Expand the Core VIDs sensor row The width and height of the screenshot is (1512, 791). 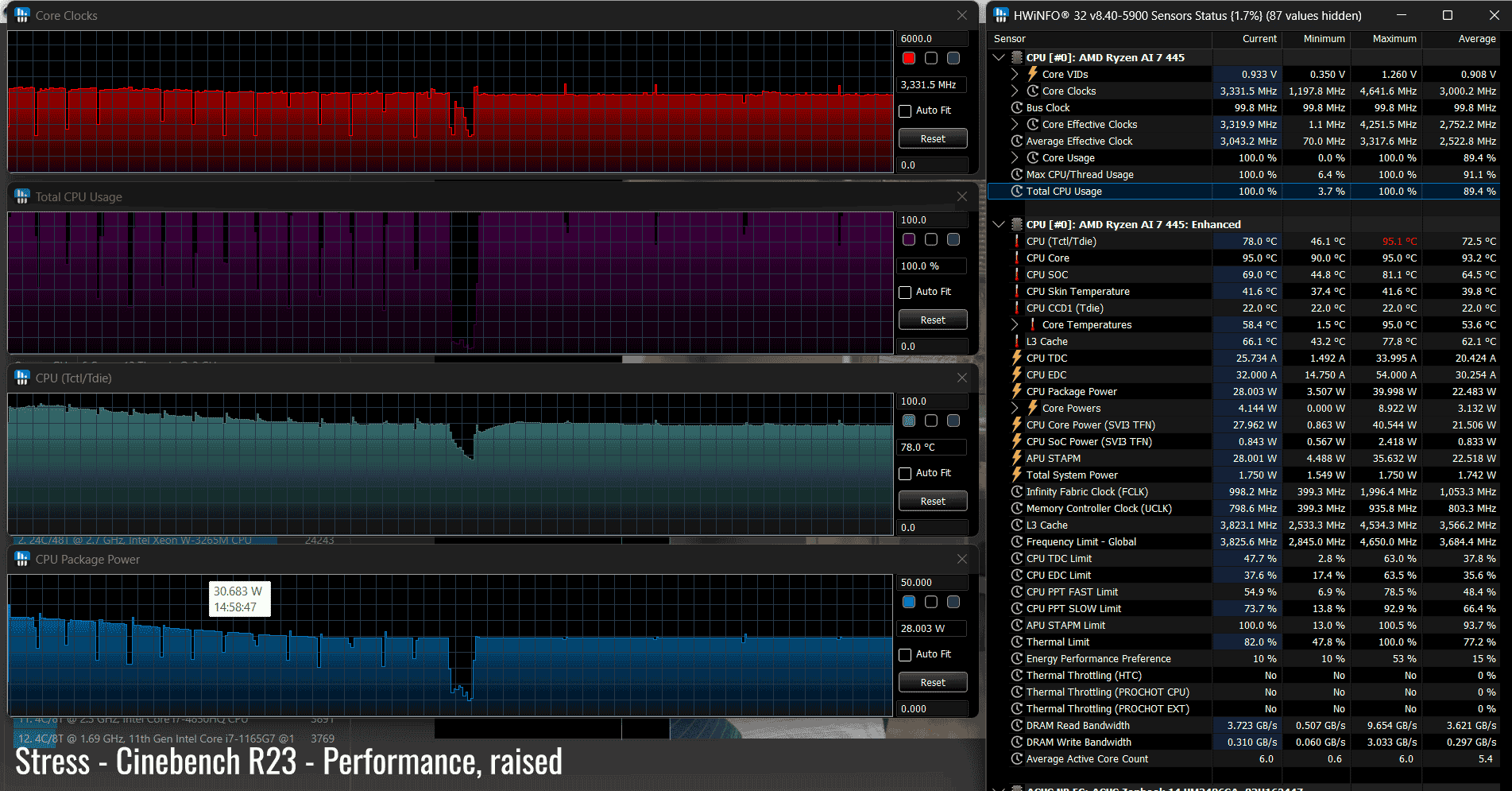pyautogui.click(x=1015, y=74)
